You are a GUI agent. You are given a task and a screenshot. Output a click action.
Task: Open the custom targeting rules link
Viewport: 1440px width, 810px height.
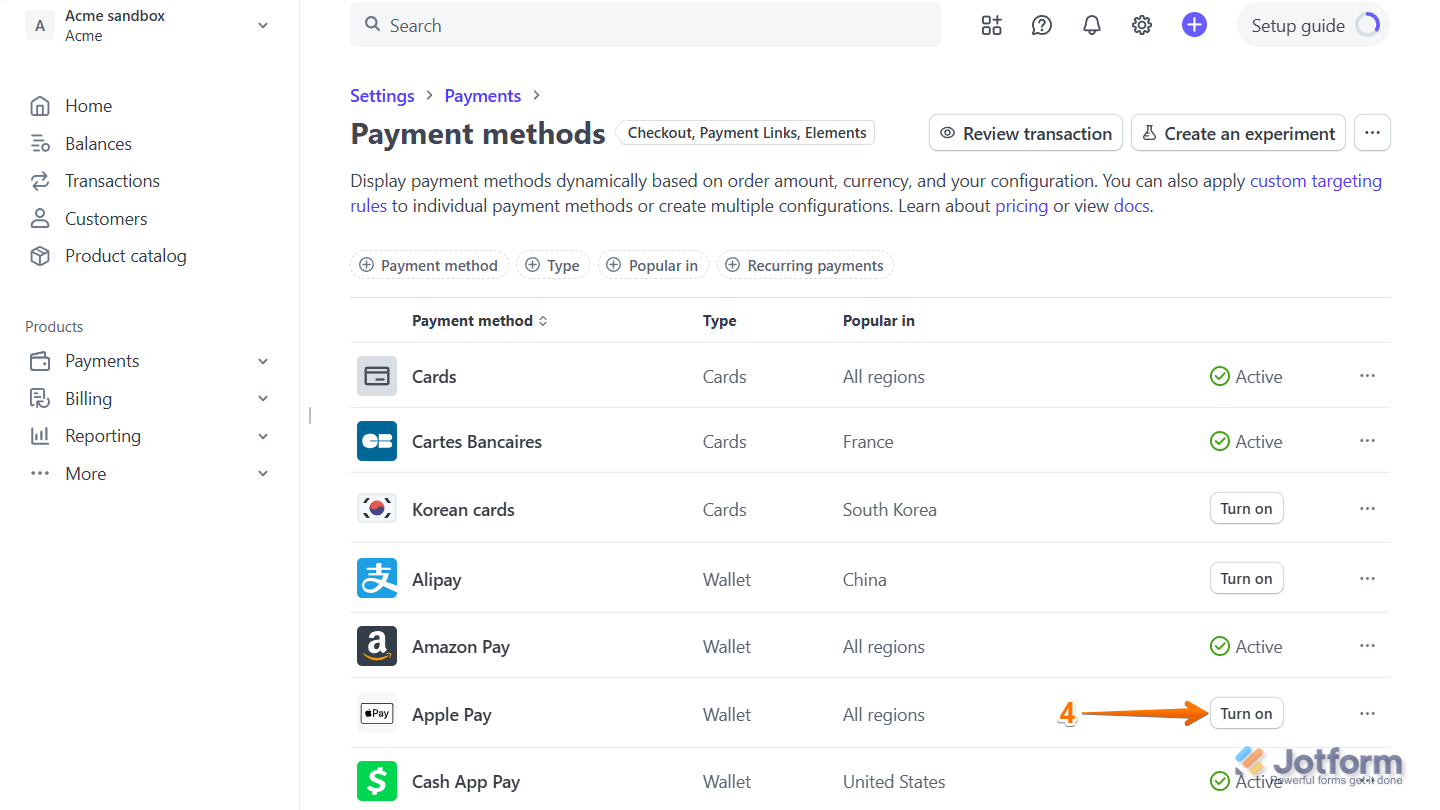pyautogui.click(x=1316, y=180)
